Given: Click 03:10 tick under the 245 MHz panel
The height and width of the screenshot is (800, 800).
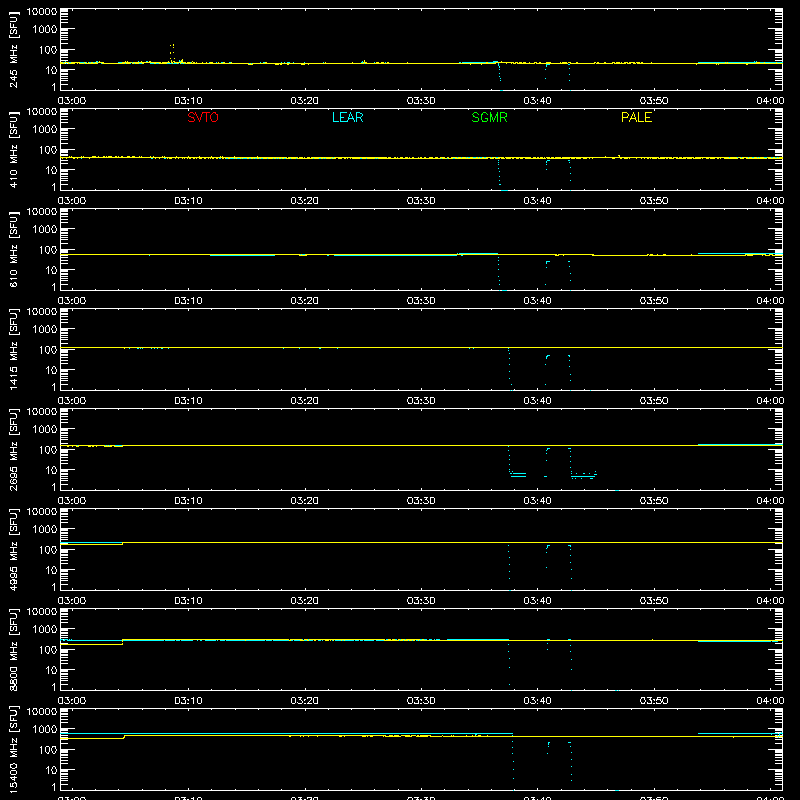Looking at the screenshot, I should click(x=188, y=101).
